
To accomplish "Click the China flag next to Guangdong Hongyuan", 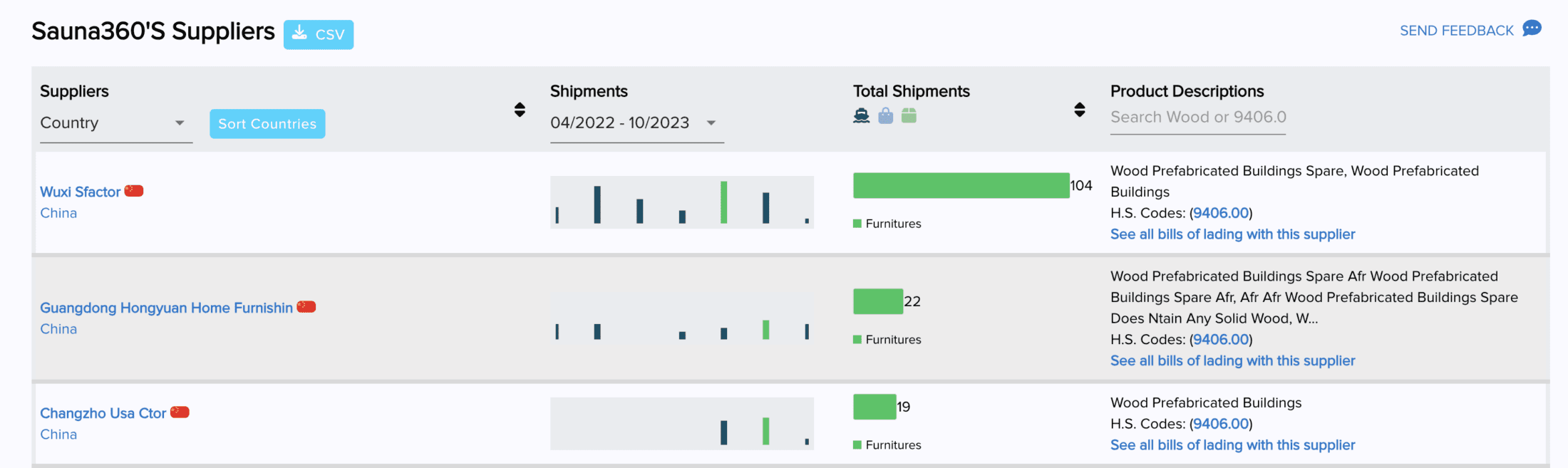I will (x=306, y=307).
